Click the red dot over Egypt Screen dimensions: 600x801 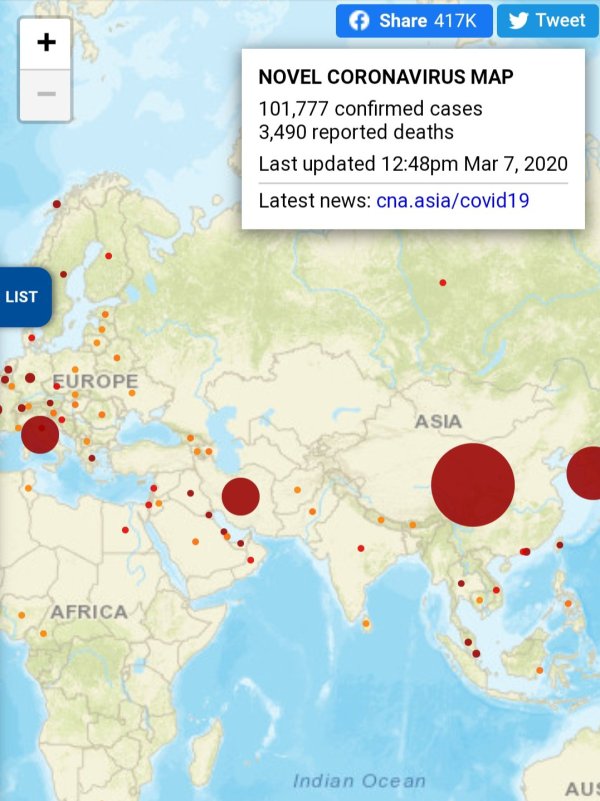(x=125, y=530)
